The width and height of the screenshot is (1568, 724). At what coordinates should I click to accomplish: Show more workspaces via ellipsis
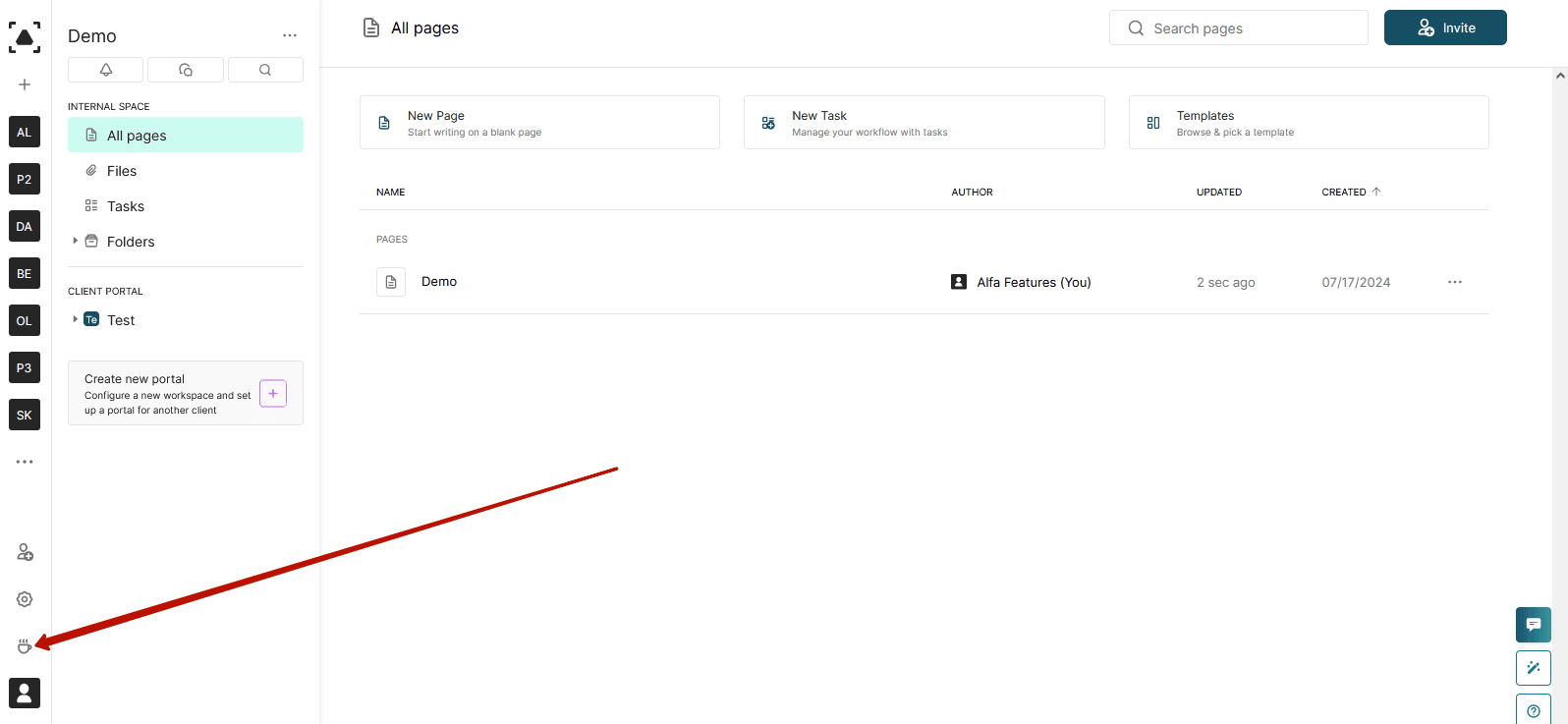coord(25,462)
